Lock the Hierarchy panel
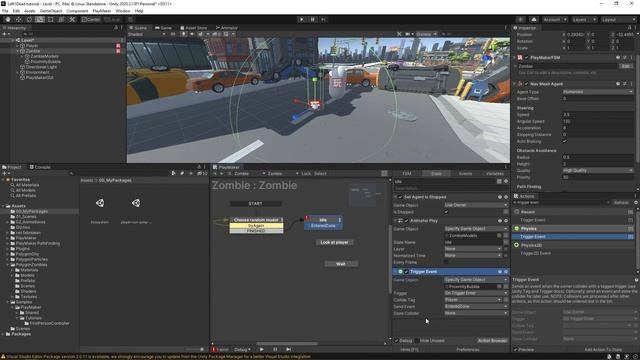Screen dimensions: 640x360 tap(116, 28)
